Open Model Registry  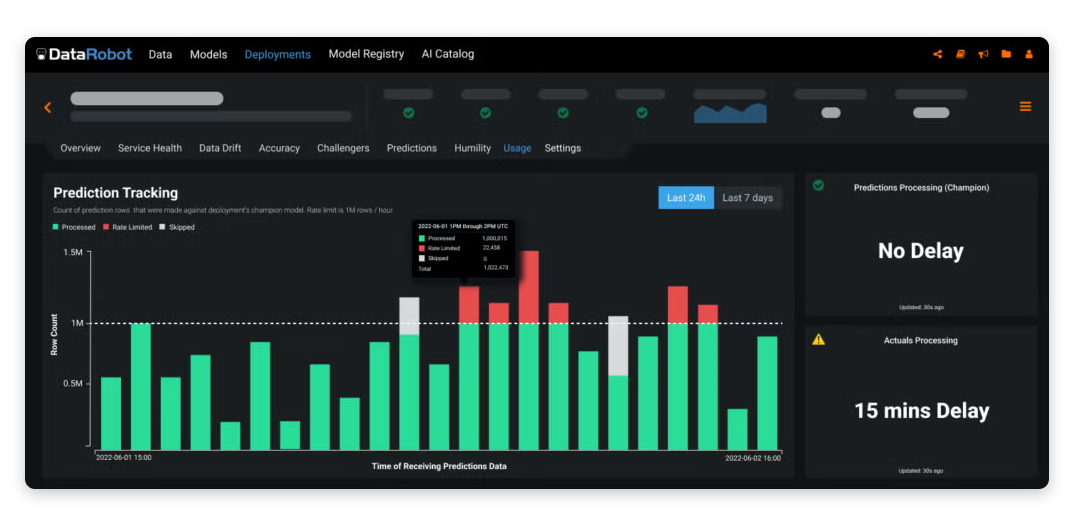coord(366,54)
